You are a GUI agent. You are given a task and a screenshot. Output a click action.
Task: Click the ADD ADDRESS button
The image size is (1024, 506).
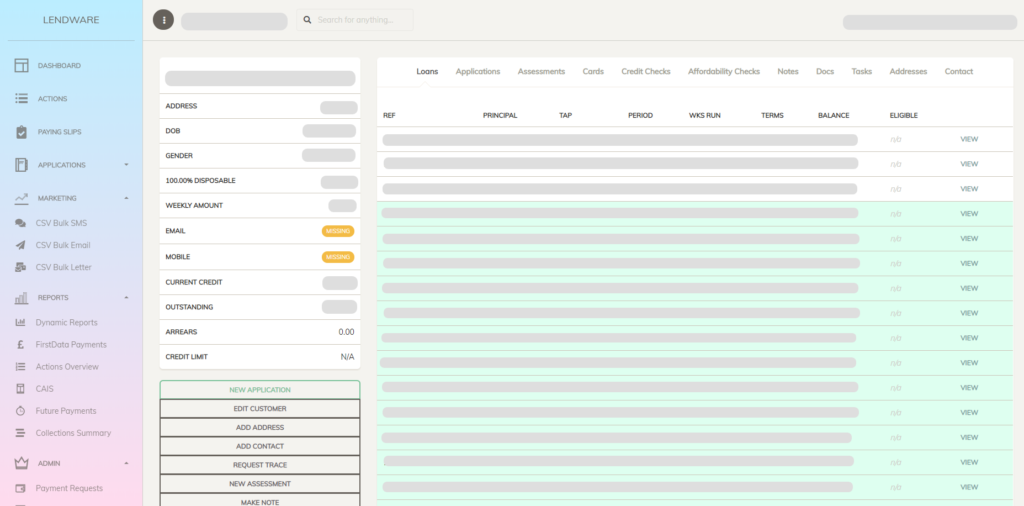pyautogui.click(x=260, y=428)
